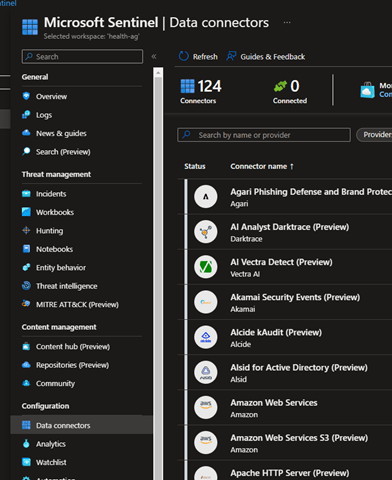Click the Guides & Feedback person icon
The height and width of the screenshot is (480, 392).
[231, 56]
